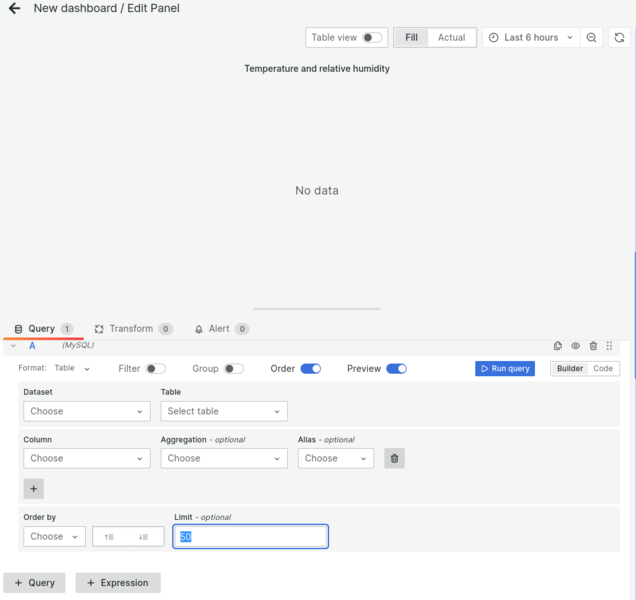The width and height of the screenshot is (636, 600).
Task: Click the drag handle for query A
Action: click(x=609, y=346)
